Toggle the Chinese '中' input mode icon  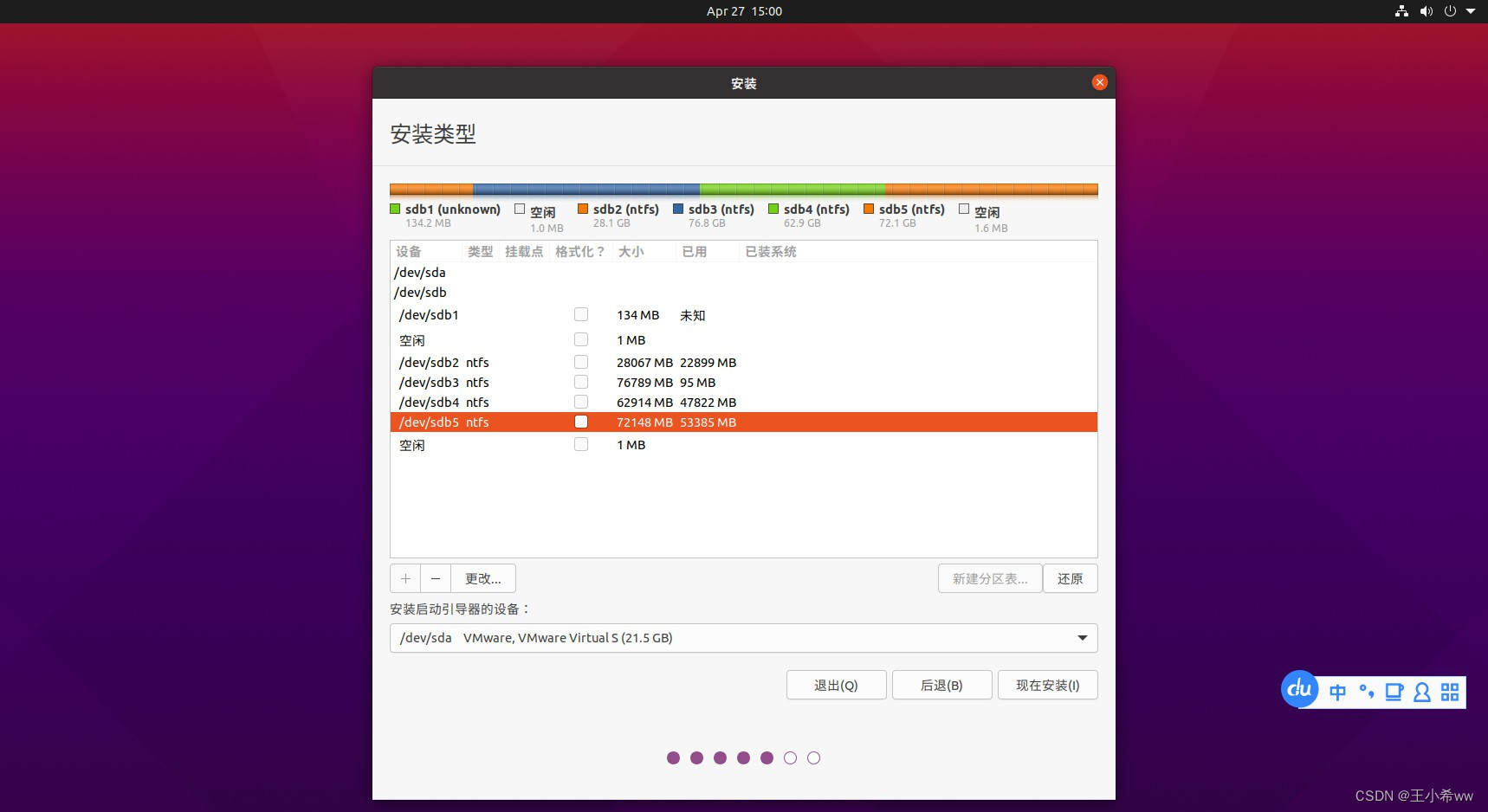tap(1337, 692)
